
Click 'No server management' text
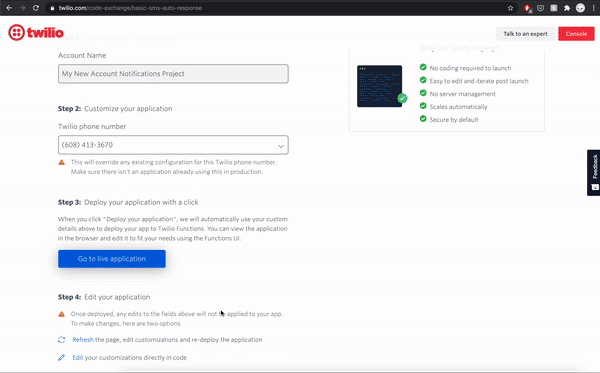(x=462, y=94)
